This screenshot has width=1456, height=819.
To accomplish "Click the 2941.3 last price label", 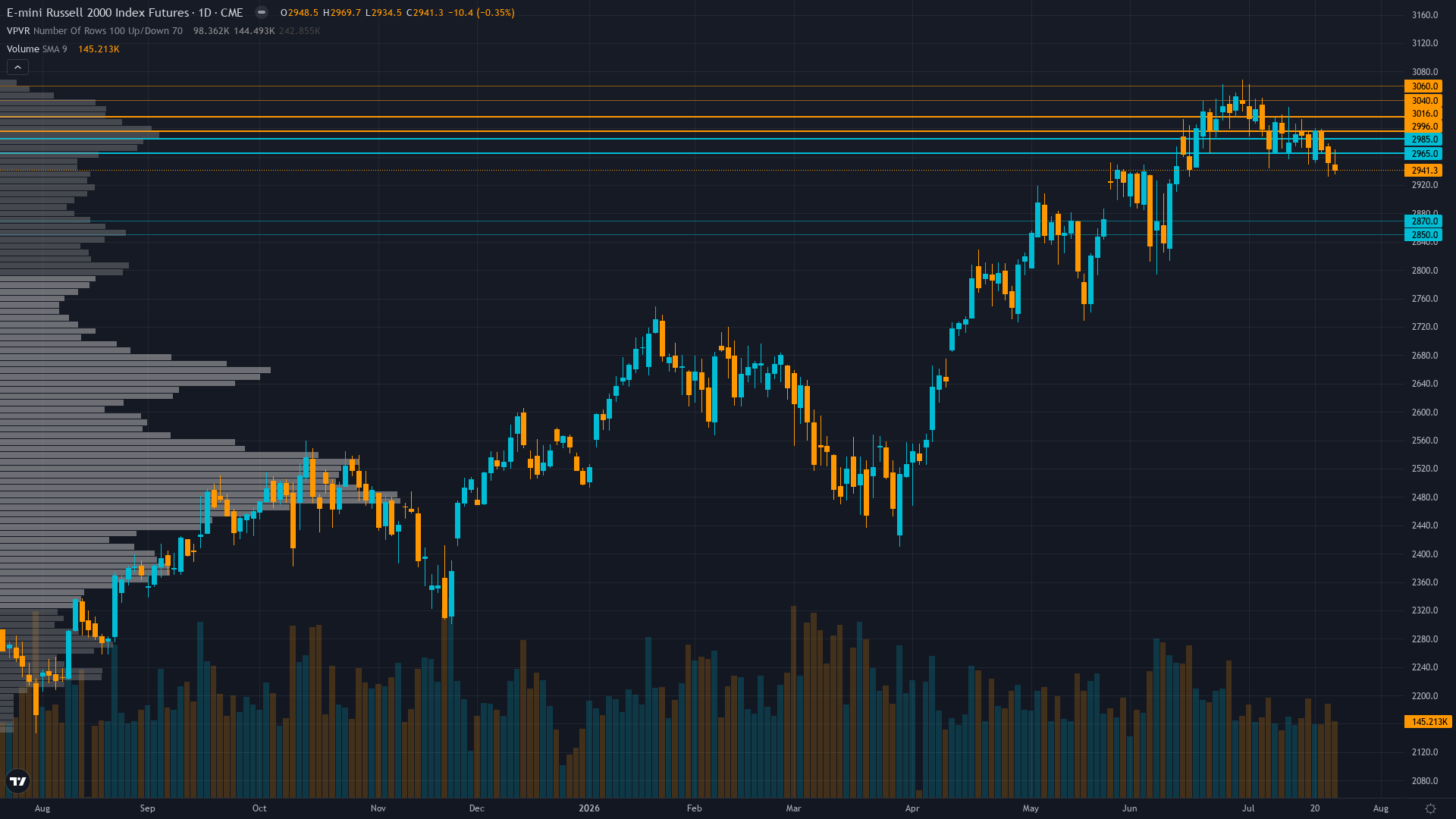I will point(1424,171).
